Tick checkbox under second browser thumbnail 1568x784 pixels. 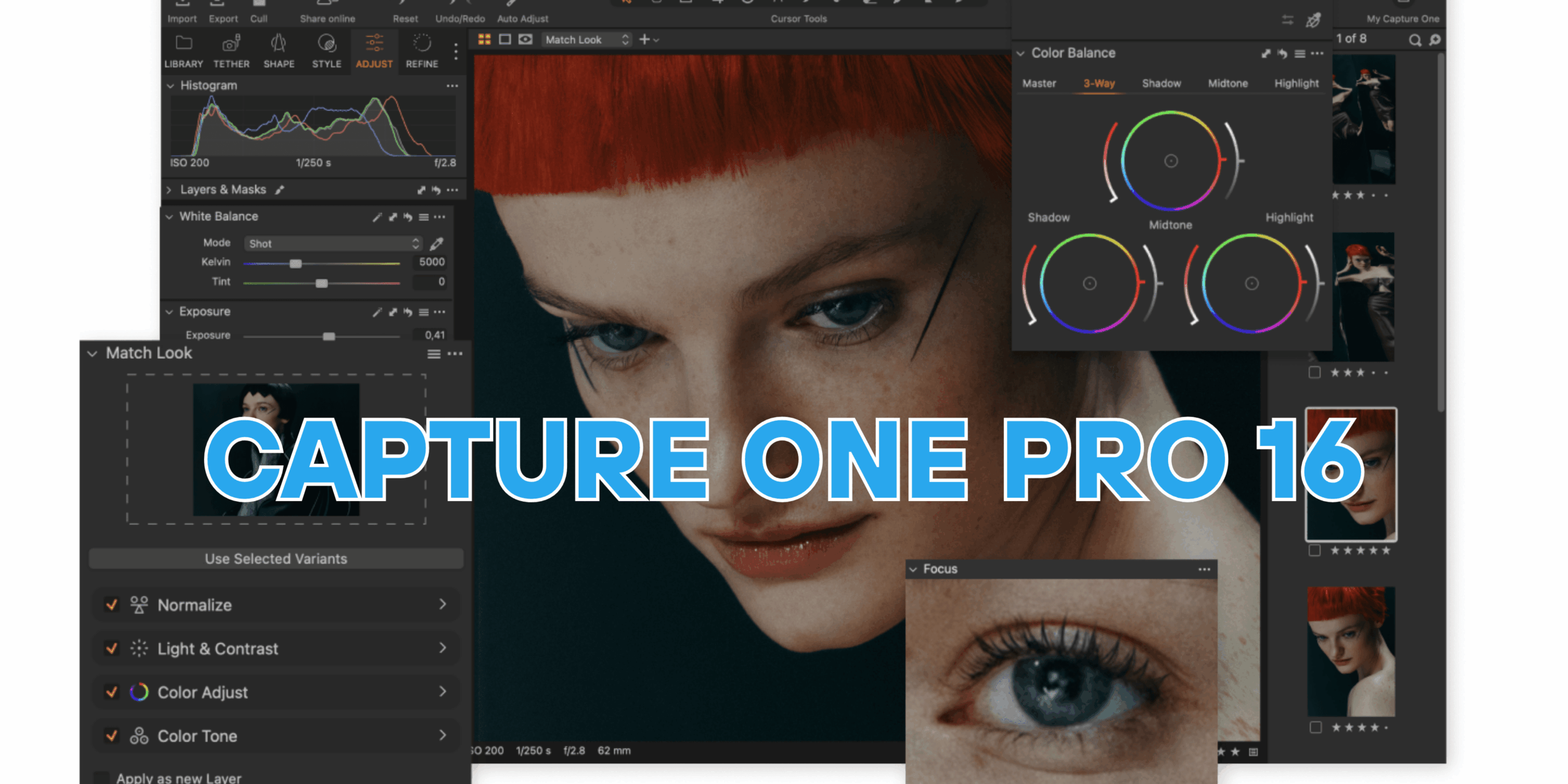[x=1314, y=372]
